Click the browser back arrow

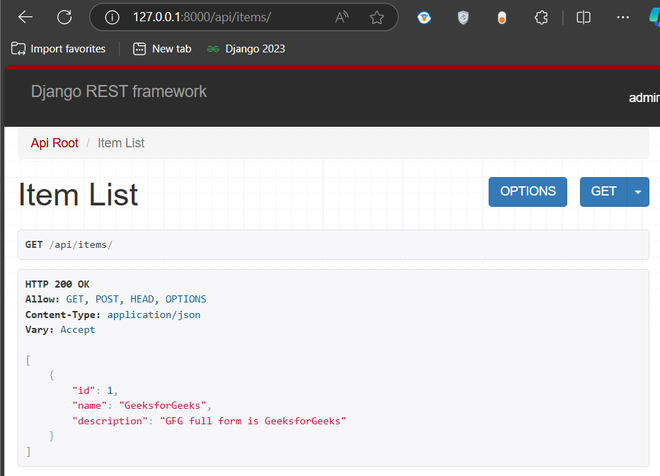(x=25, y=18)
